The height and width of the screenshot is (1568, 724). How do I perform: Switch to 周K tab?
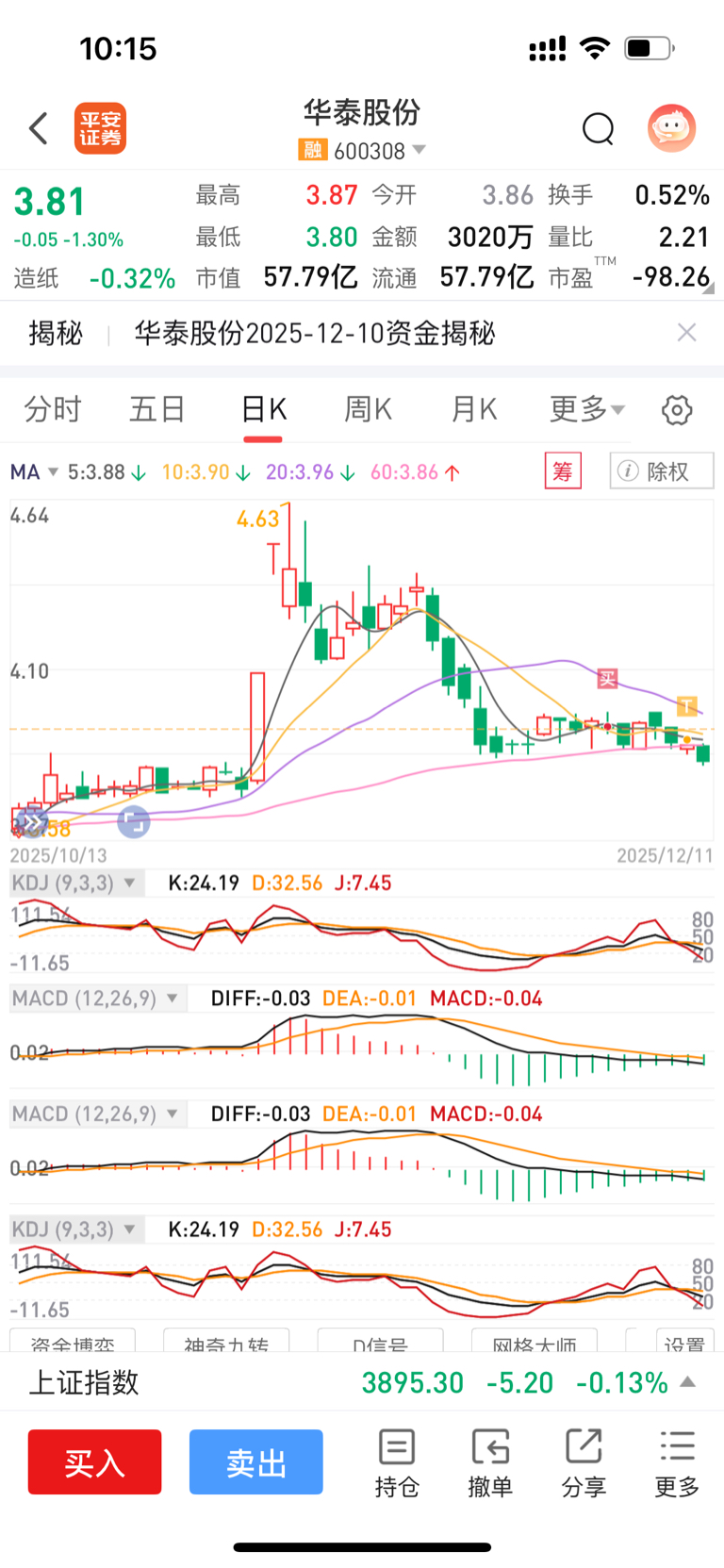pos(368,409)
